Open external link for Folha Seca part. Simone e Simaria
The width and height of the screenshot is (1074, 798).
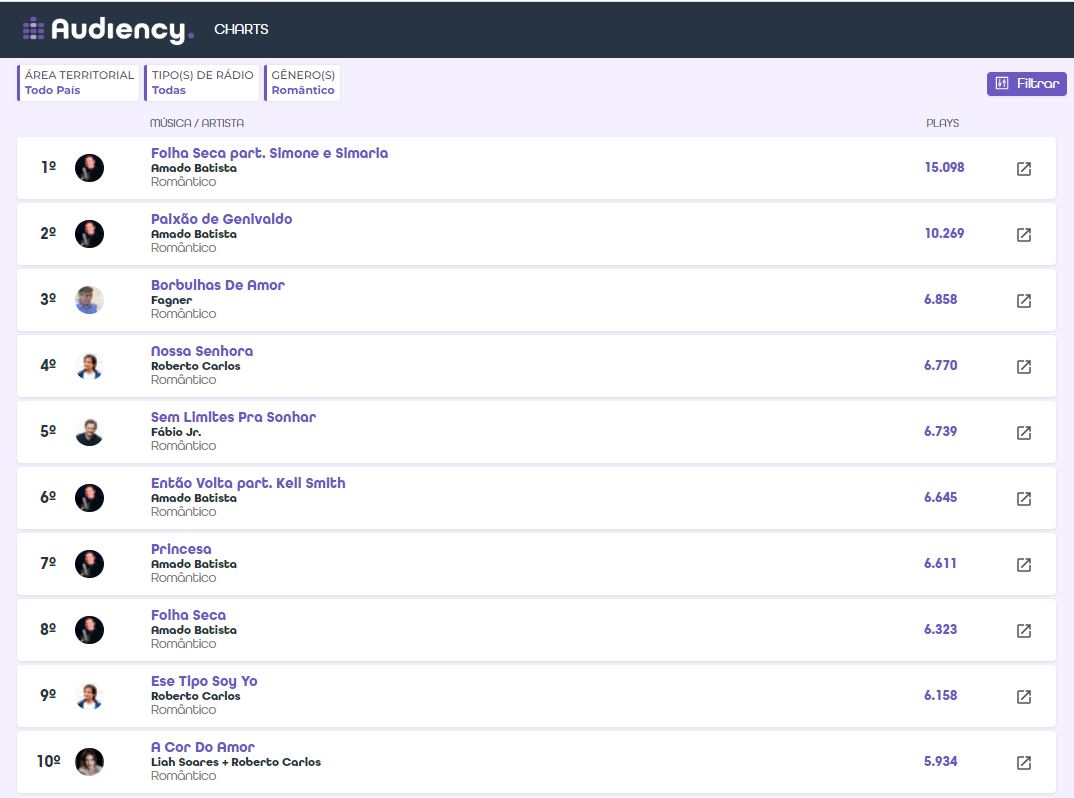(1023, 169)
